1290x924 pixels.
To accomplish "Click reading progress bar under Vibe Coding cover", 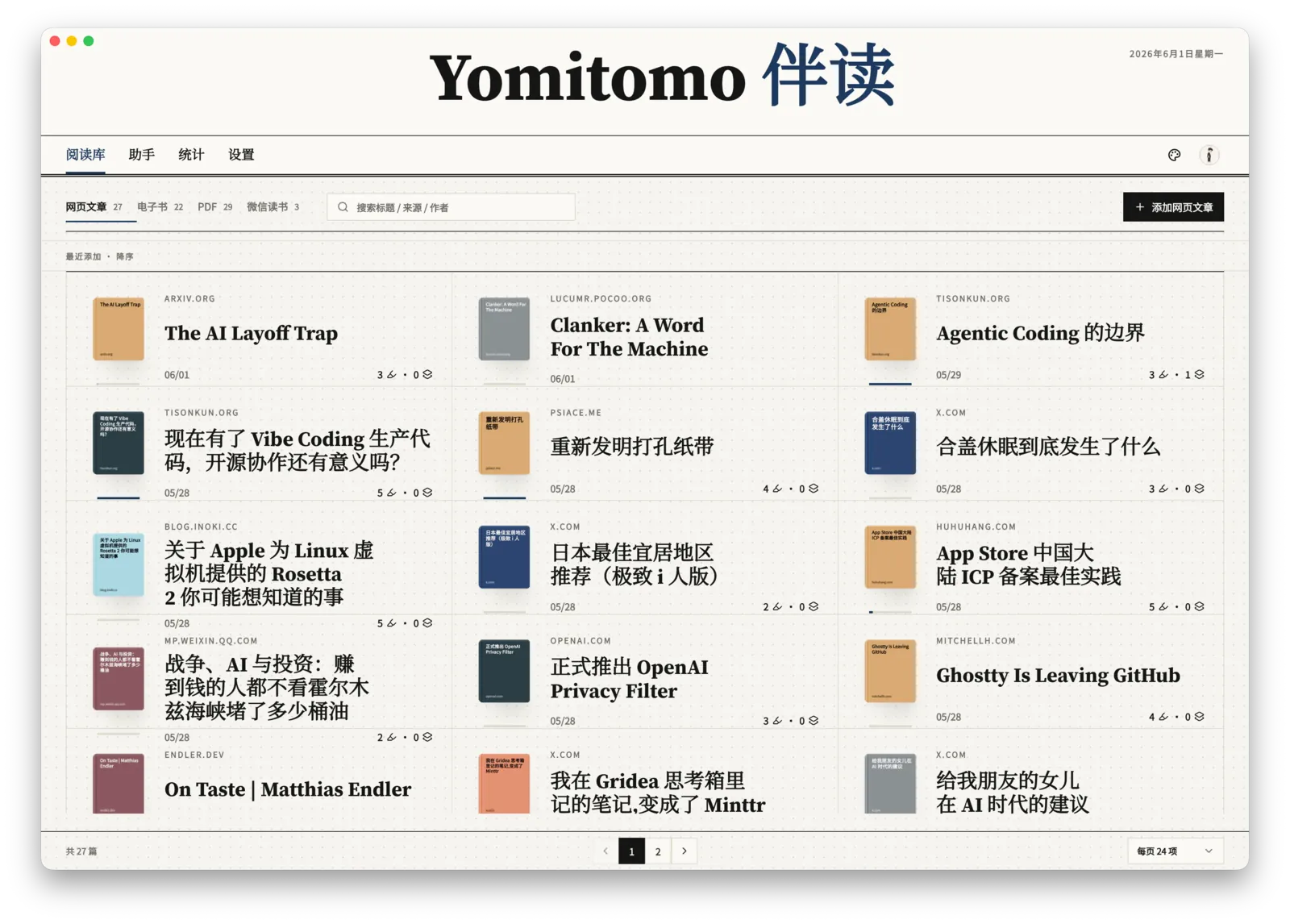I will pyautogui.click(x=119, y=497).
